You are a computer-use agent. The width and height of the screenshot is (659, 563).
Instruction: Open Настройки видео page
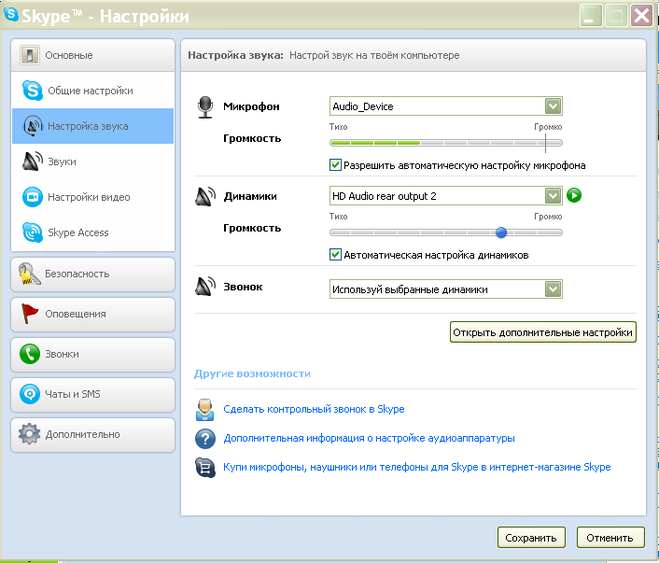93,197
